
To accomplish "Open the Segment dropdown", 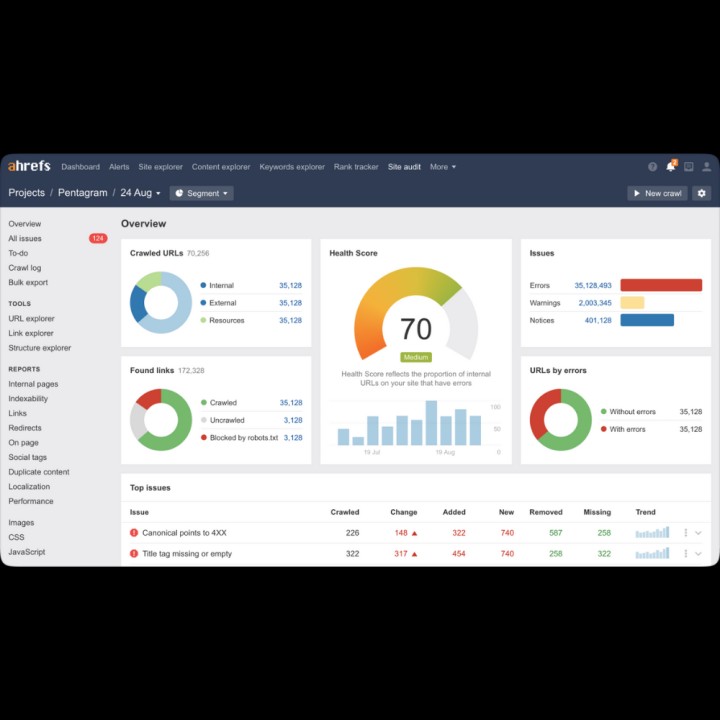I will (202, 193).
